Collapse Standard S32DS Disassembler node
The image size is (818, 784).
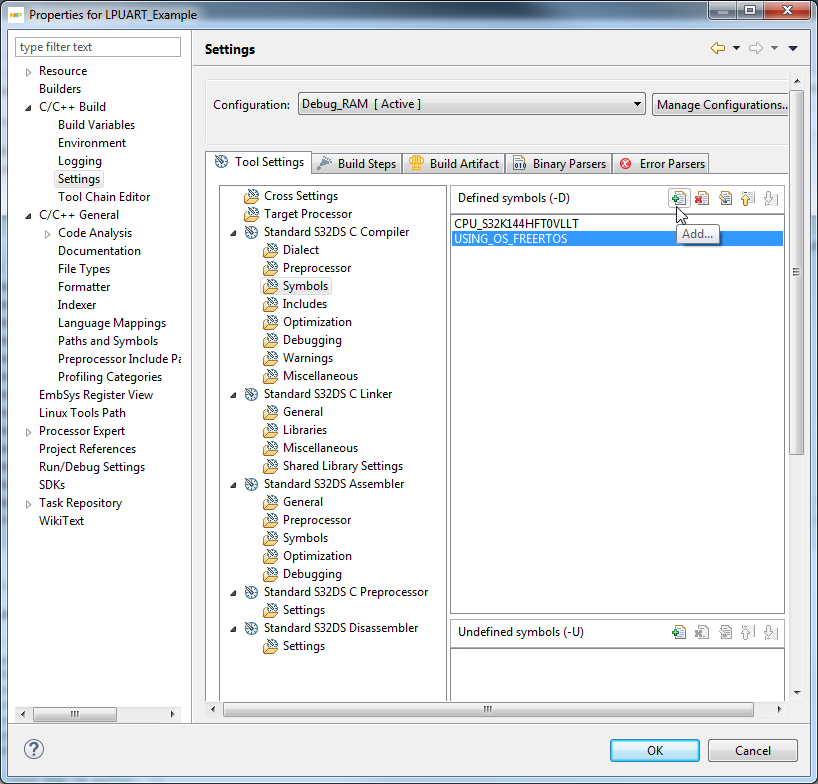click(233, 629)
